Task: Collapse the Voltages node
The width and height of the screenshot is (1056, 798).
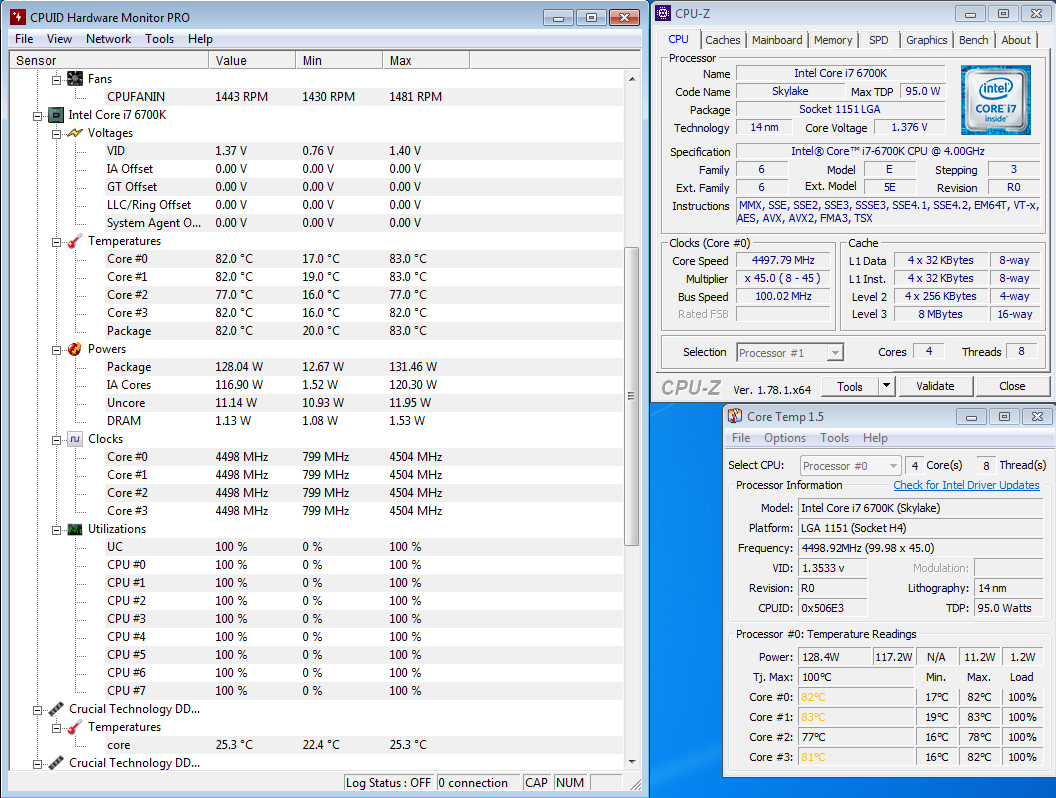Action: pyautogui.click(x=57, y=134)
